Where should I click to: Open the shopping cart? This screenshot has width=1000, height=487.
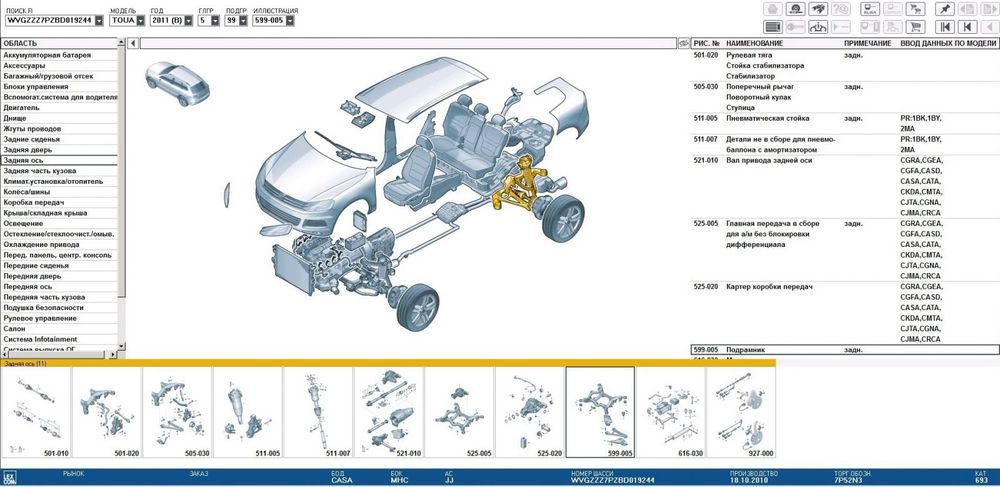point(915,27)
